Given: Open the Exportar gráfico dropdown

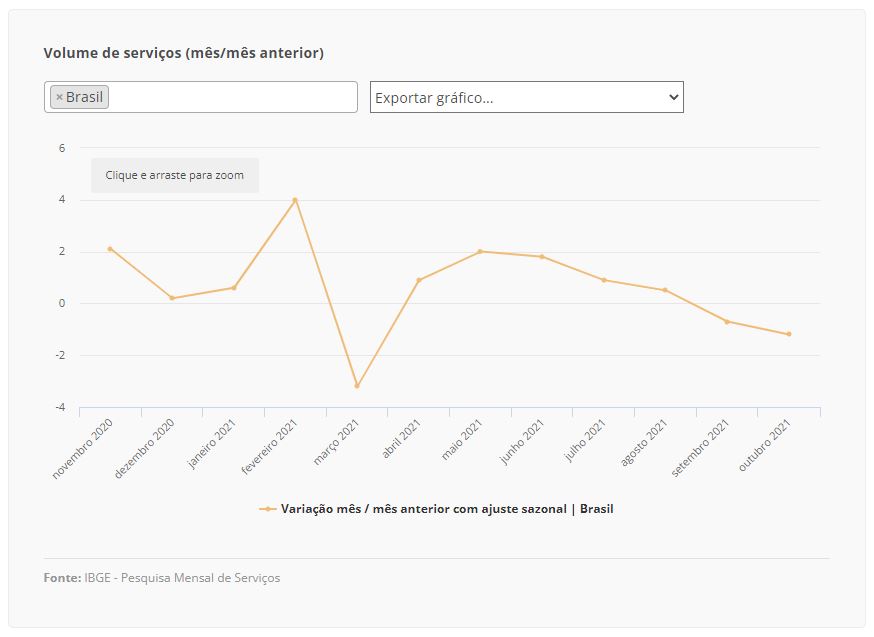Looking at the screenshot, I should (527, 98).
